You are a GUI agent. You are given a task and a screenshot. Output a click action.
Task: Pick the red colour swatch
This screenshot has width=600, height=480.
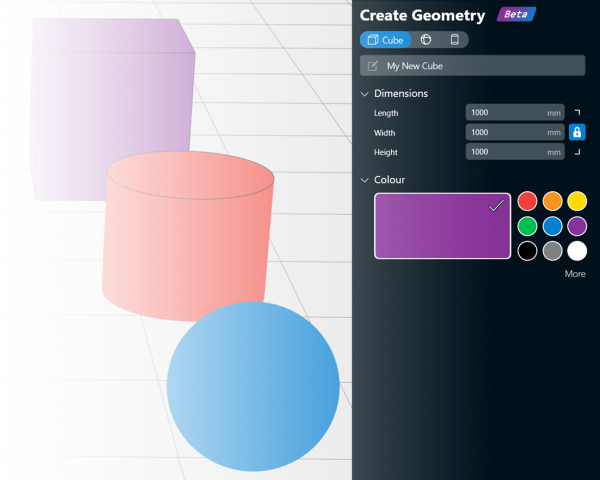pyautogui.click(x=527, y=201)
